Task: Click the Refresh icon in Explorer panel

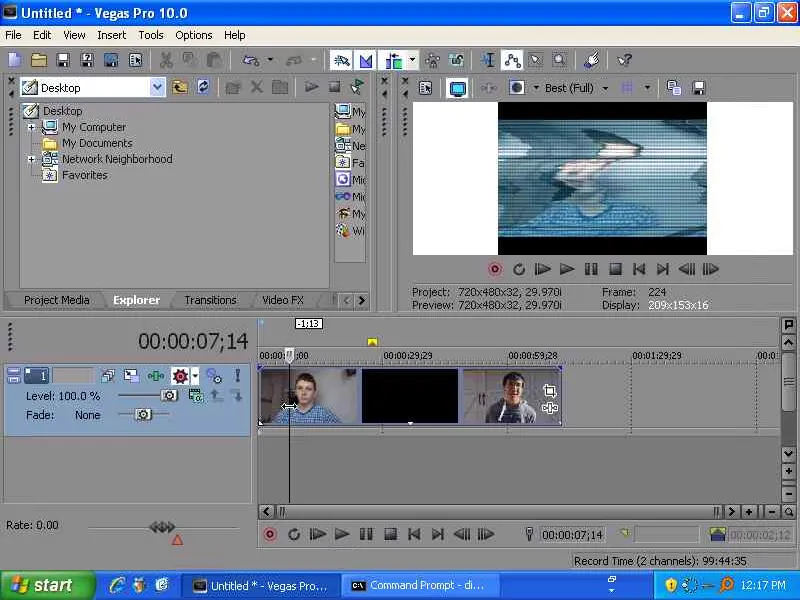Action: tap(204, 87)
